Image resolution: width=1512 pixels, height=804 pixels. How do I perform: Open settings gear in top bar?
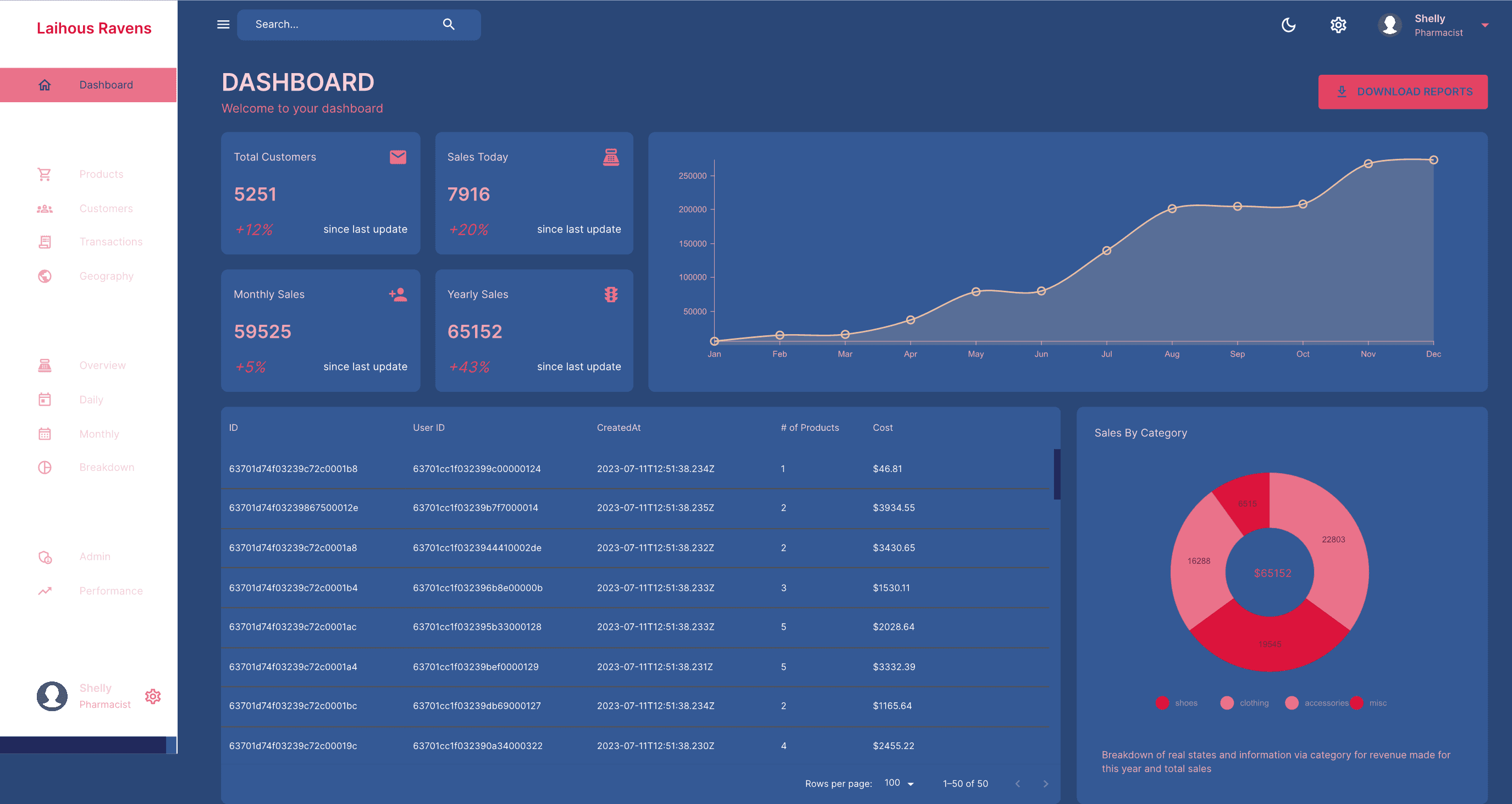pyautogui.click(x=1338, y=25)
